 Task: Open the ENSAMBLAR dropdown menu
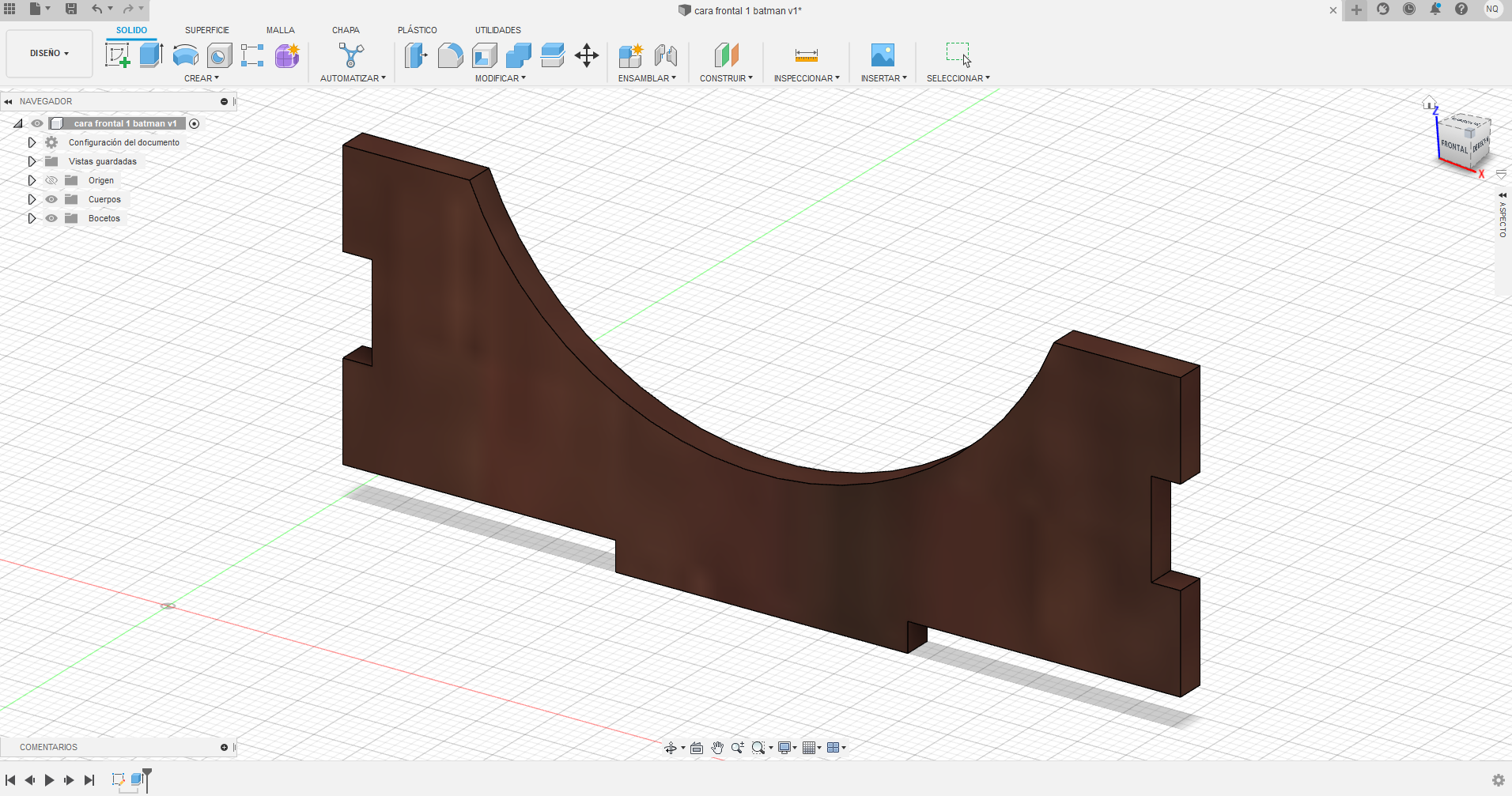[647, 78]
